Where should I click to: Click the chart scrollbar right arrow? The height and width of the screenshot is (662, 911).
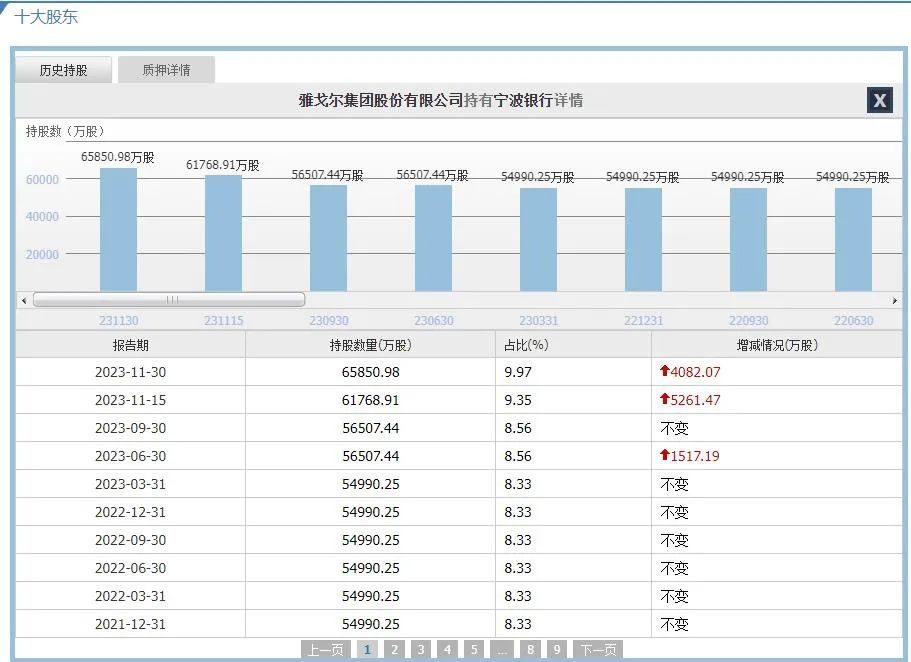pos(895,300)
